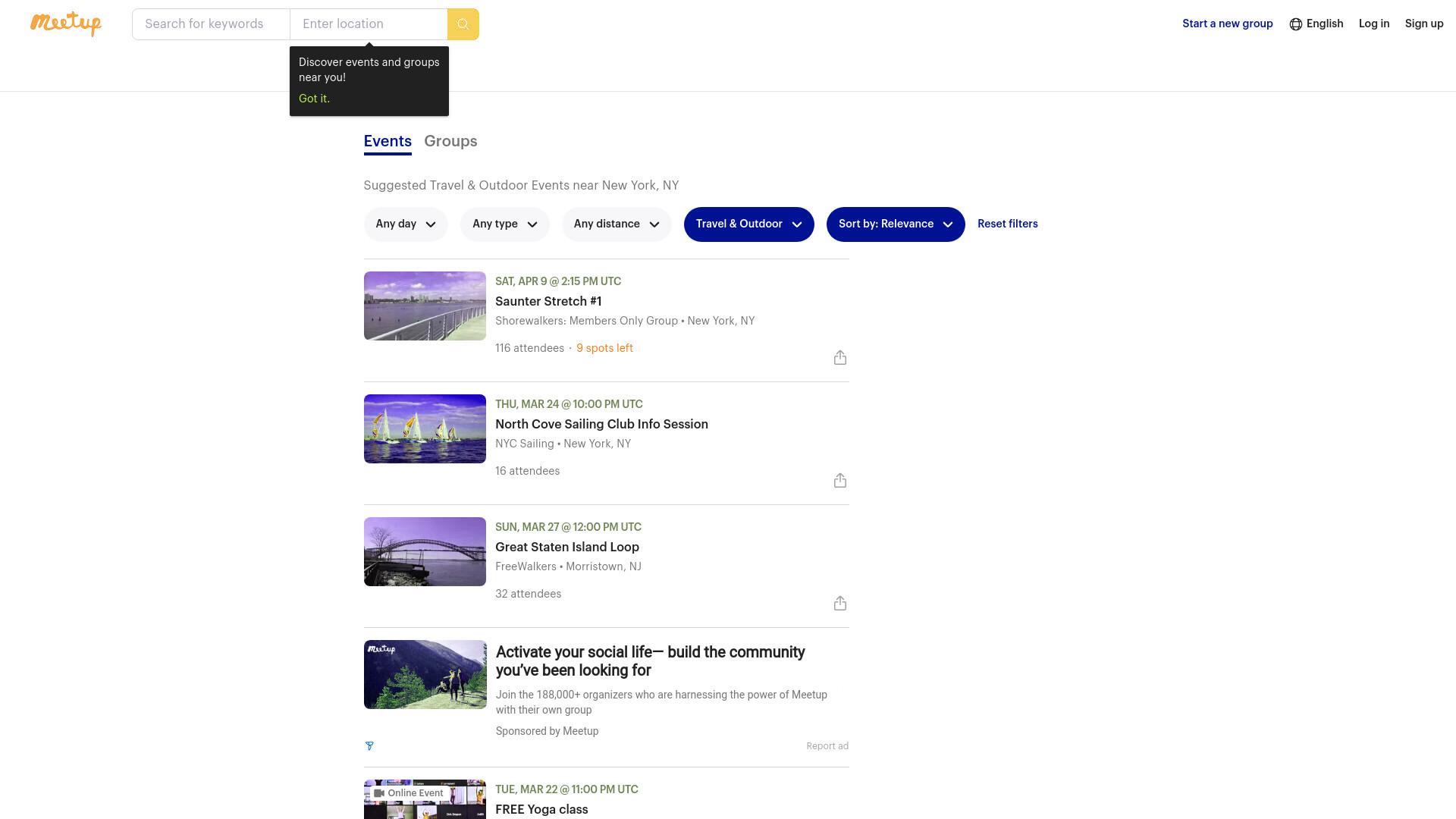
Task: Click Reset filters link
Action: (1007, 224)
